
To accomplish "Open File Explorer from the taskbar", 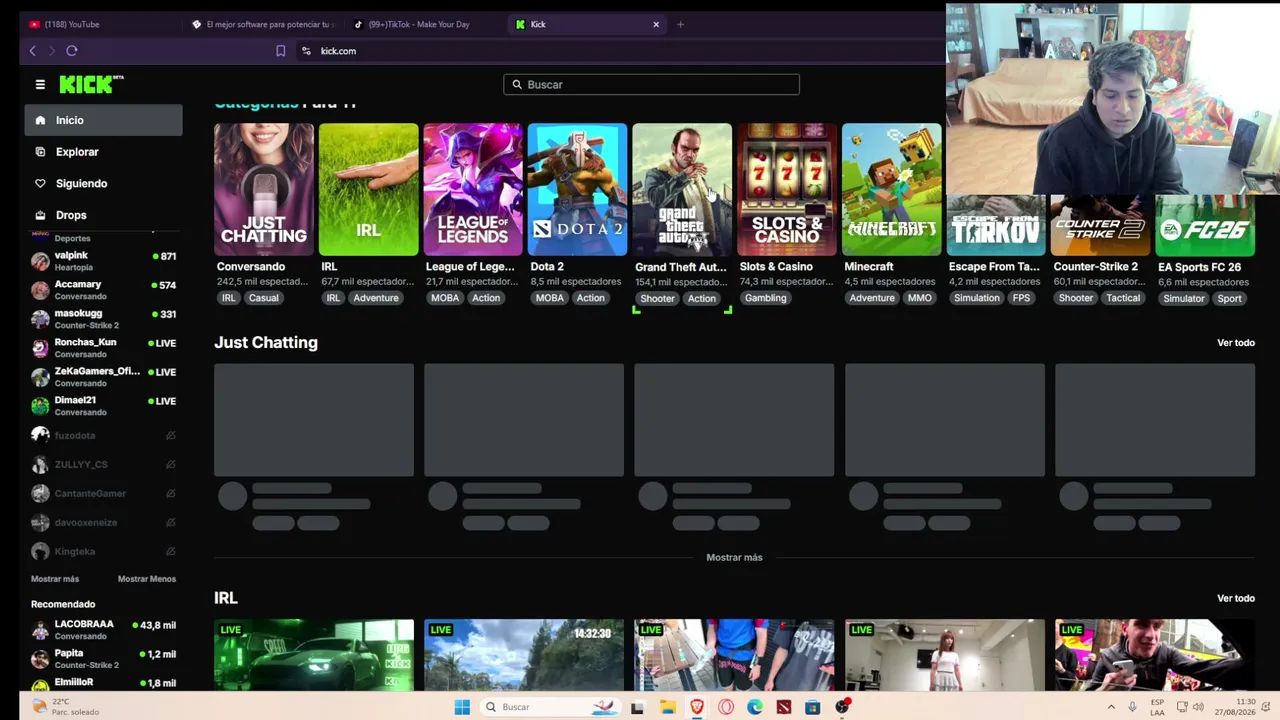I will pos(668,707).
